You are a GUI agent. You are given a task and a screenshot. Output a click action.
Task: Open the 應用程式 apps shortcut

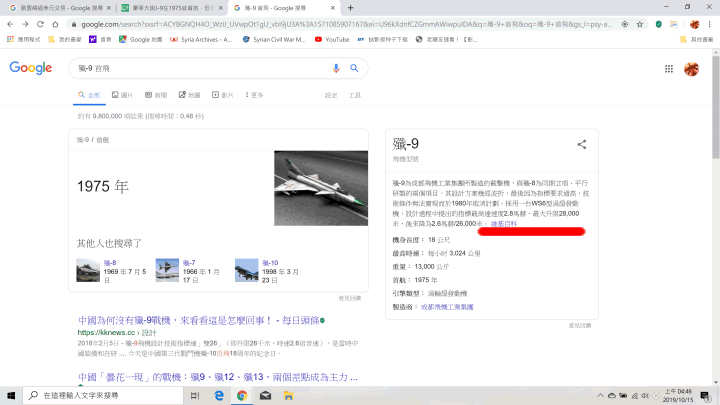point(24,39)
